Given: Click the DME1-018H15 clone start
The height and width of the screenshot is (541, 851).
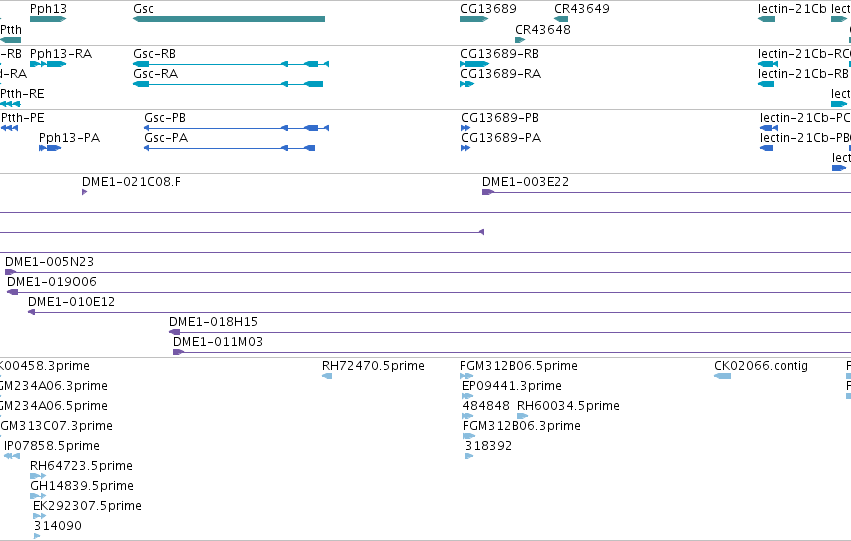Looking at the screenshot, I should (x=174, y=332).
